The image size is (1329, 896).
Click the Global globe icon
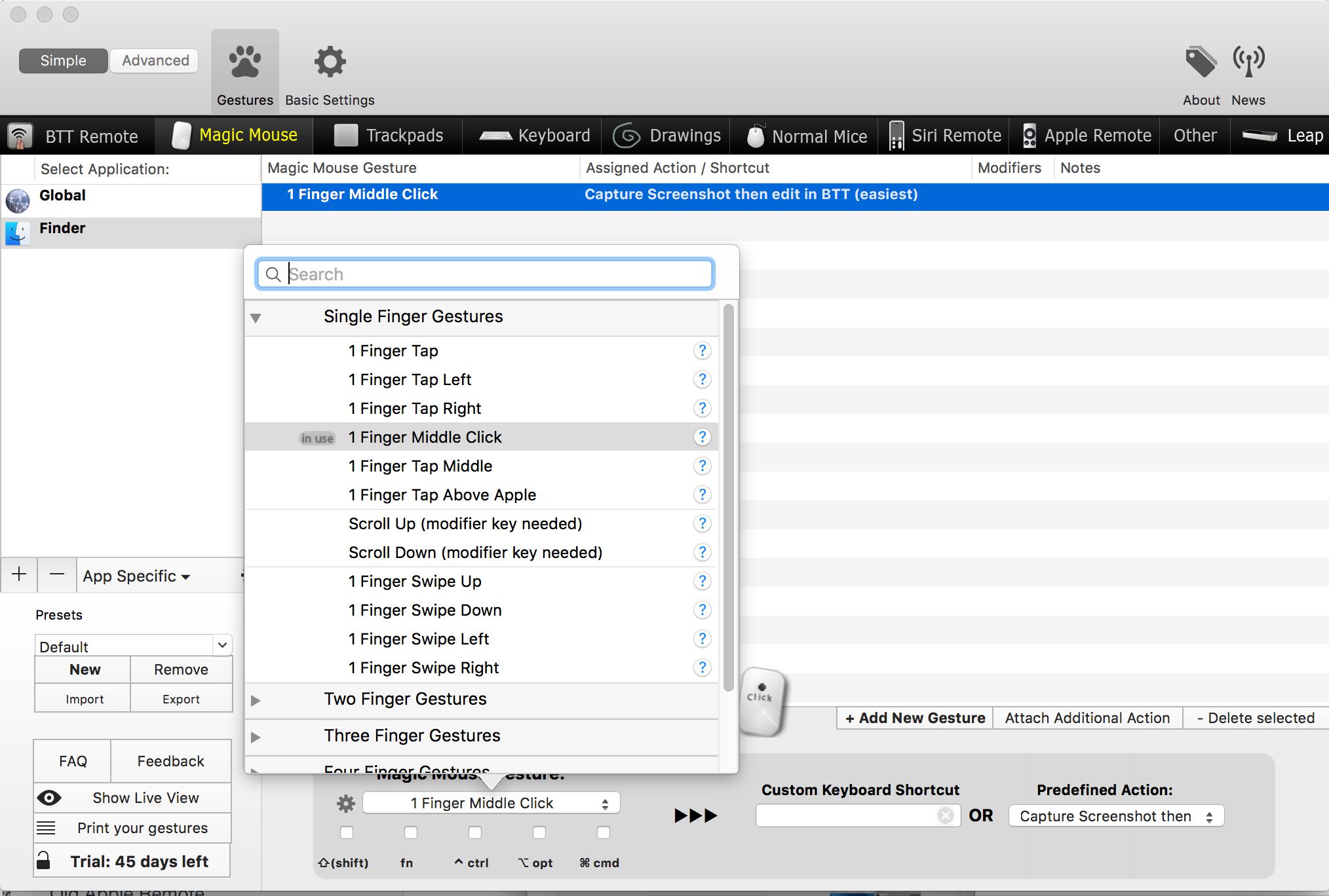coord(18,200)
